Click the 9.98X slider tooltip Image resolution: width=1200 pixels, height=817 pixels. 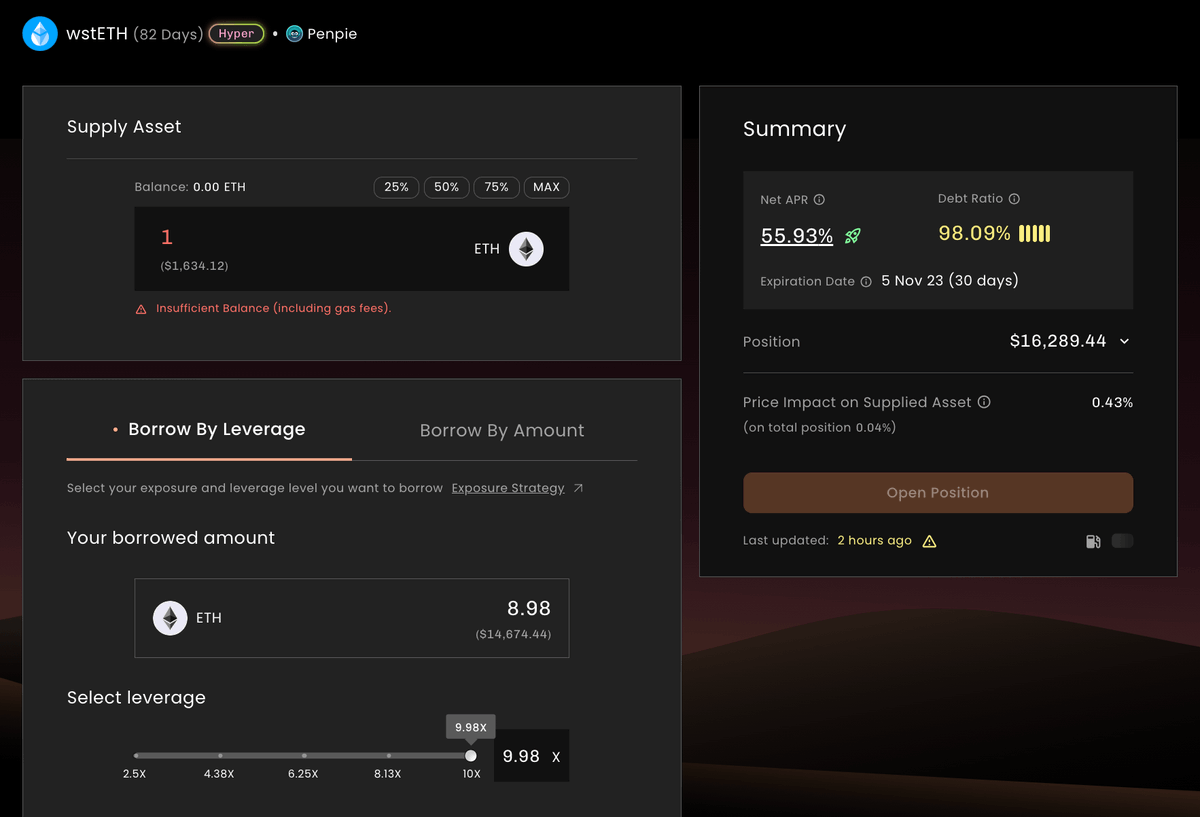click(471, 728)
